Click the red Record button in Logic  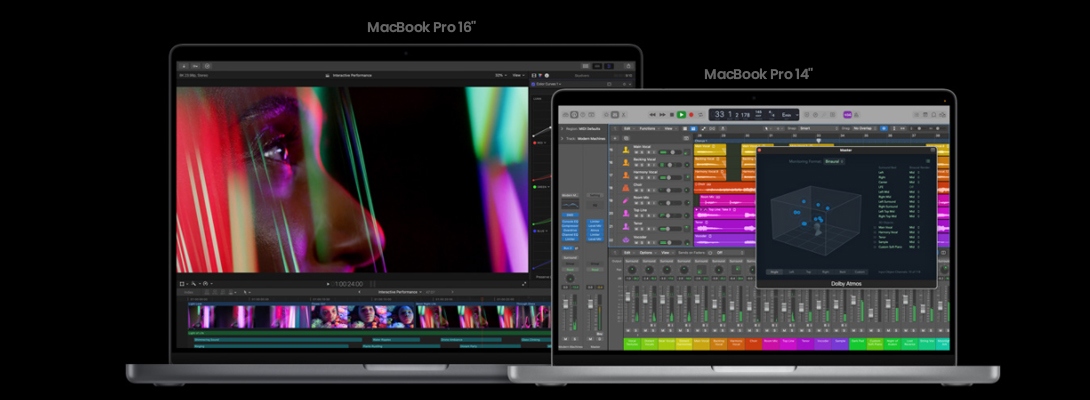691,115
